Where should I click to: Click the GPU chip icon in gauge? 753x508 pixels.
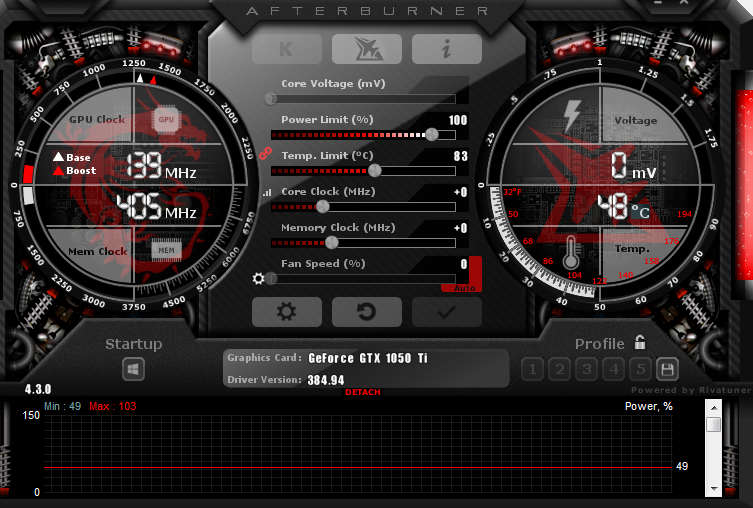pyautogui.click(x=166, y=120)
